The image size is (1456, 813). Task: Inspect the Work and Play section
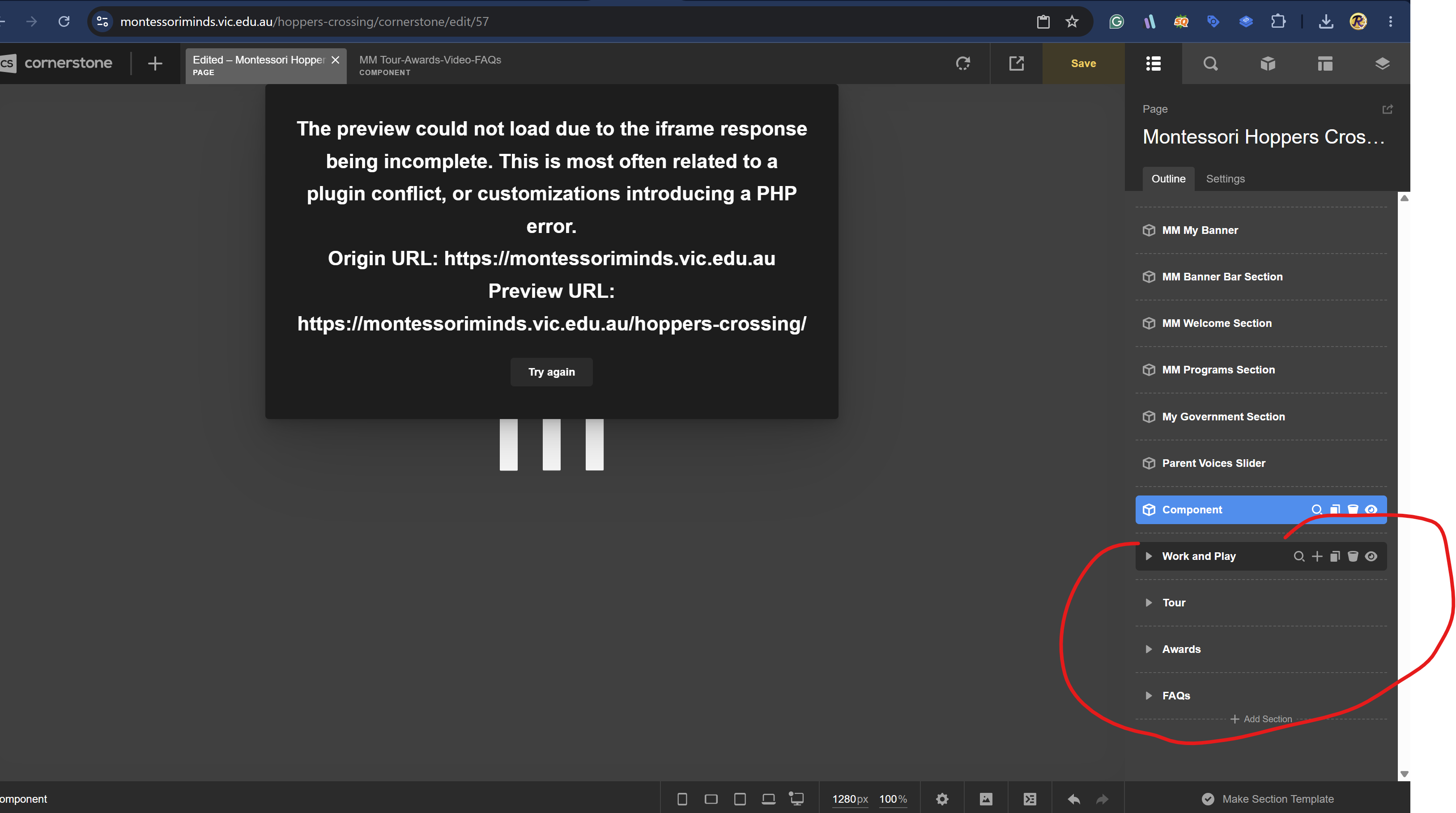coord(1299,556)
